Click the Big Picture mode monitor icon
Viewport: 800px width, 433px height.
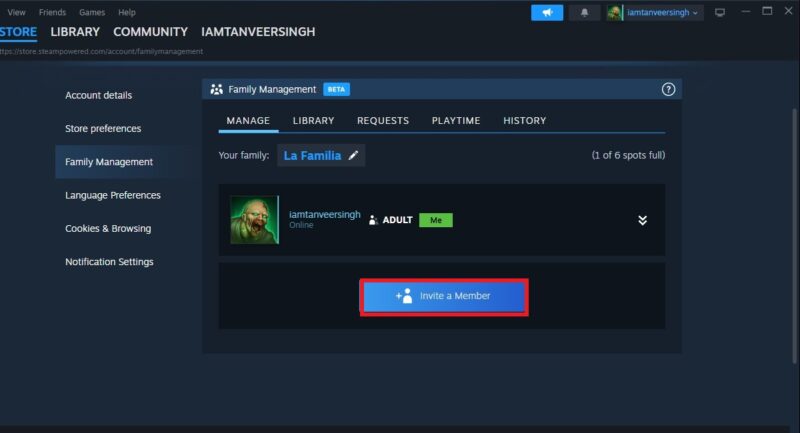click(720, 13)
